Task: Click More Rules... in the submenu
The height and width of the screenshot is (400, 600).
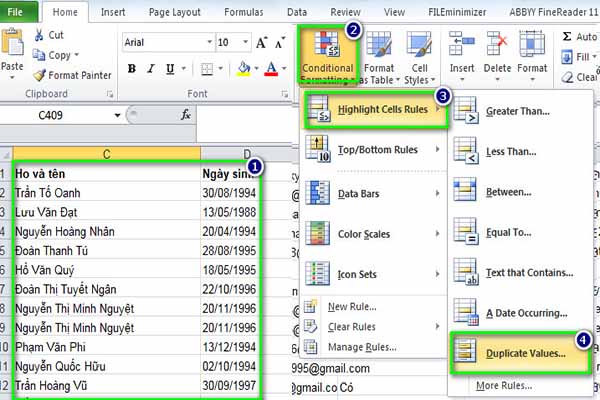Action: pos(504,385)
